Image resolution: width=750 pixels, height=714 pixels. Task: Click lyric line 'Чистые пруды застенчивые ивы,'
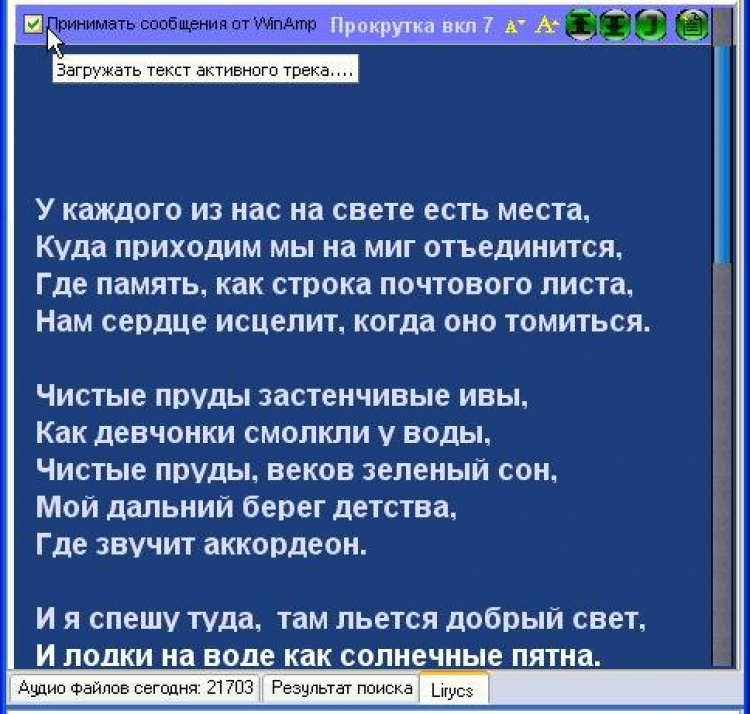(x=281, y=396)
